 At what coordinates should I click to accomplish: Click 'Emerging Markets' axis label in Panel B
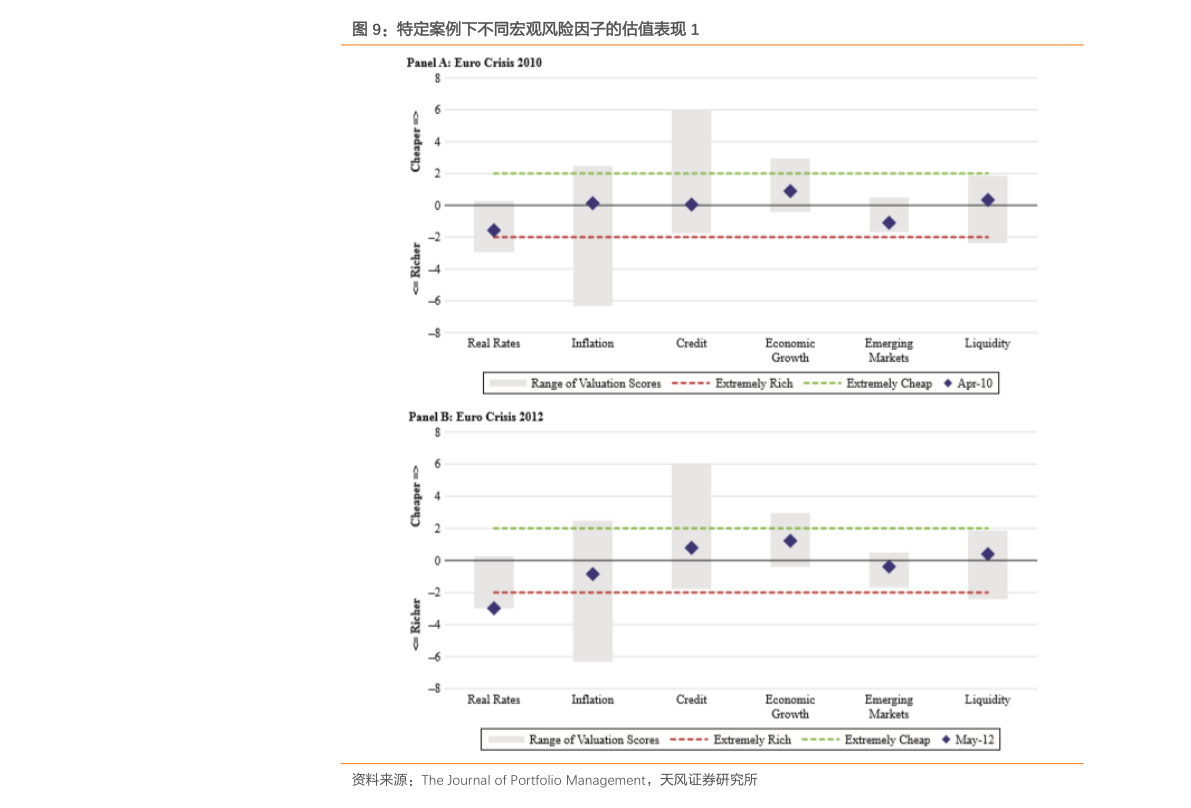(889, 706)
